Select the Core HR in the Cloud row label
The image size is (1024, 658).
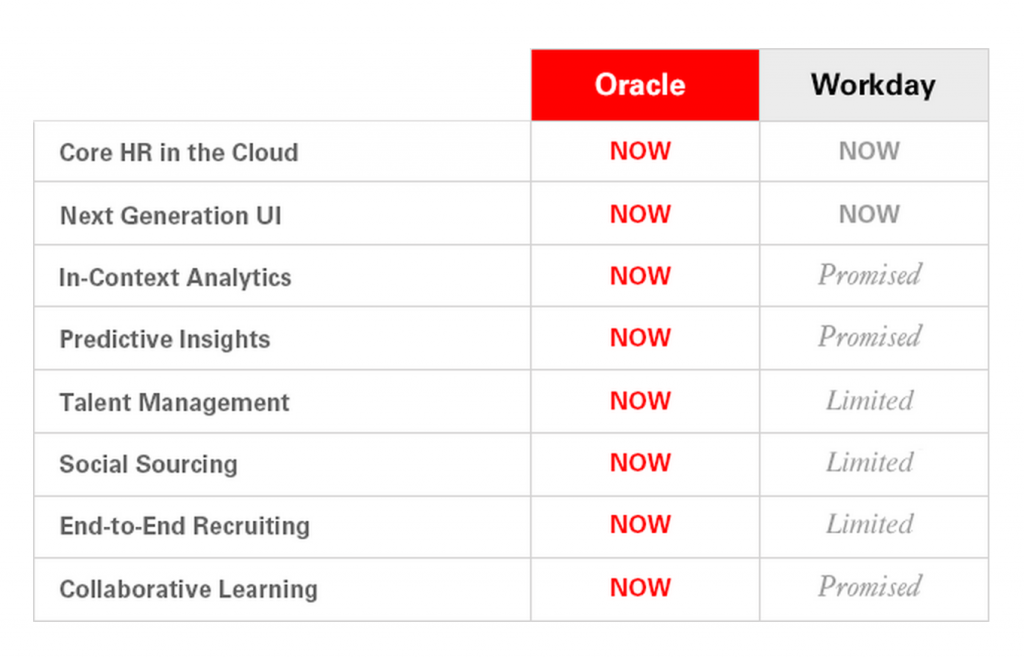coord(179,153)
